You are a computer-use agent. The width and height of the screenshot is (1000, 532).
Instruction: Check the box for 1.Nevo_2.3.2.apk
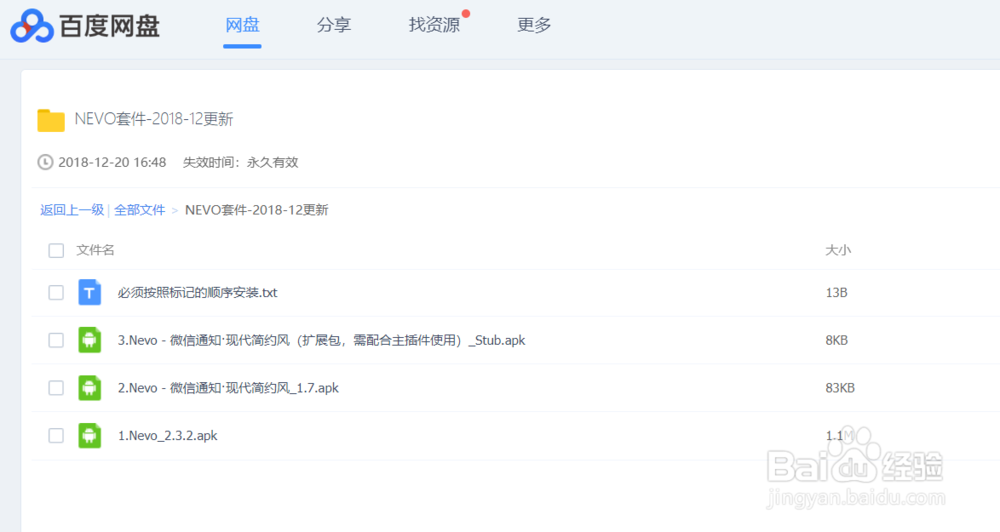tap(56, 436)
